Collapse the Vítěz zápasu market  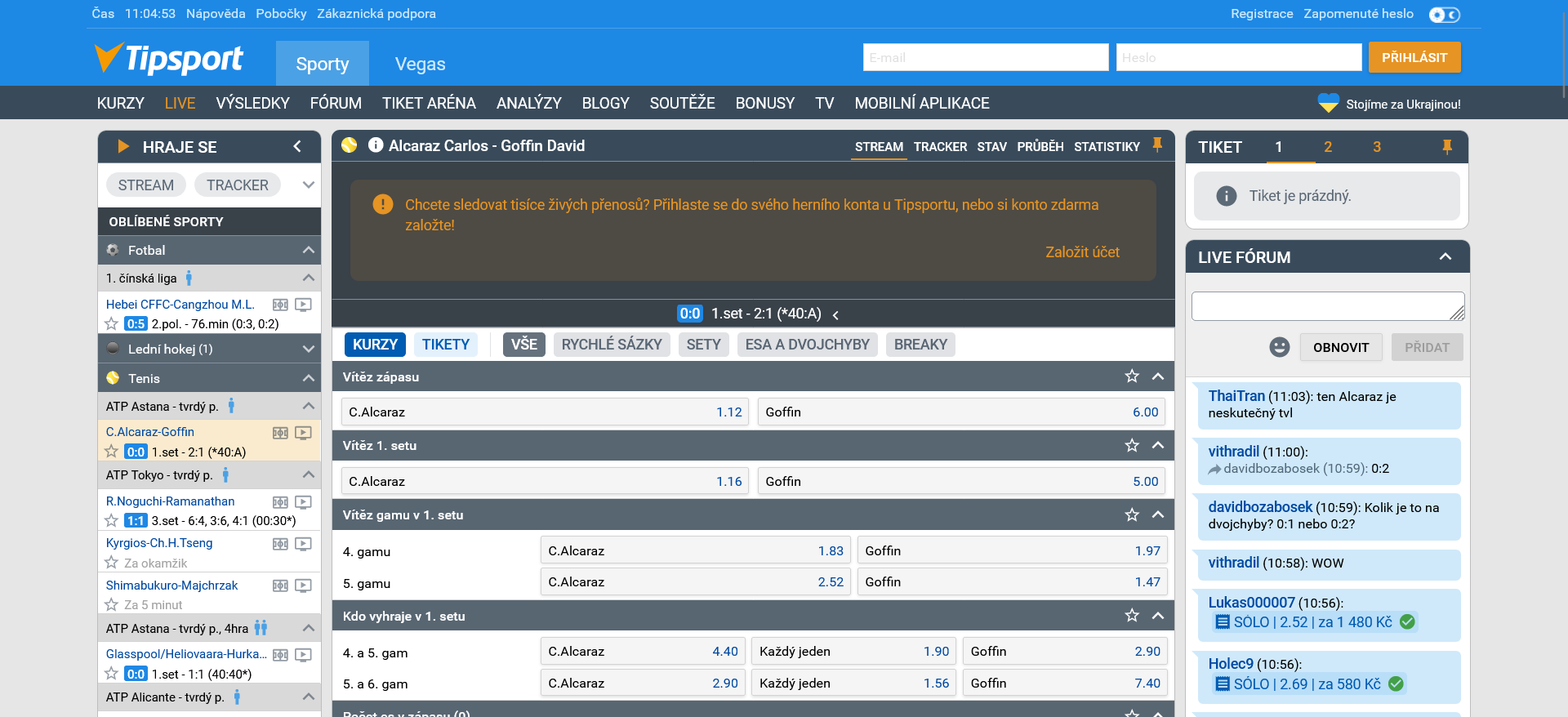(1158, 376)
